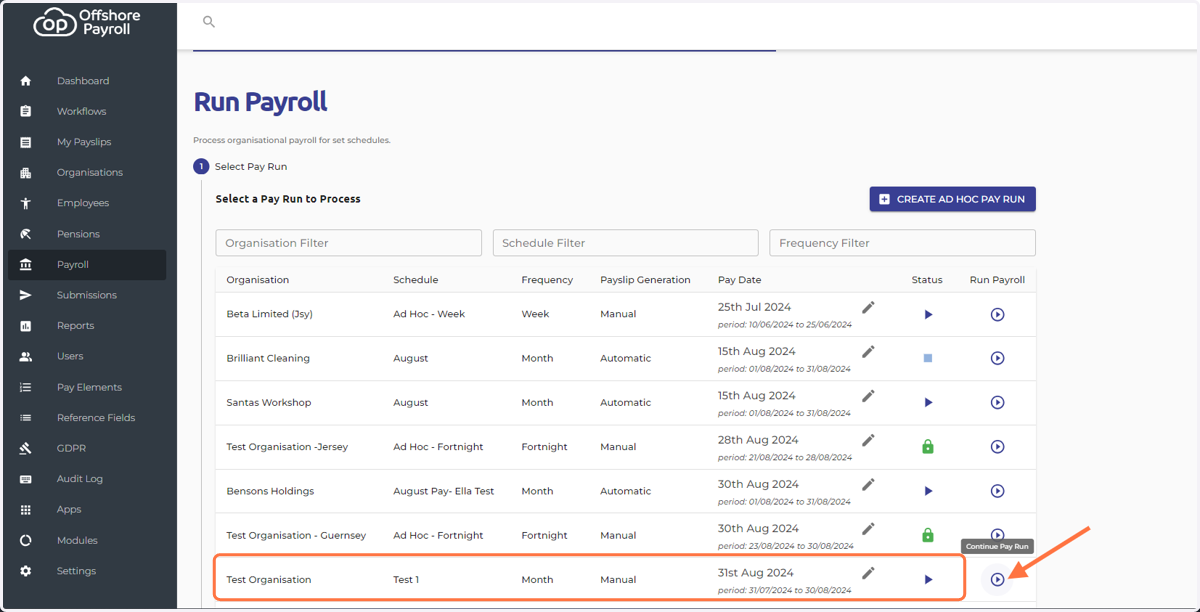The width and height of the screenshot is (1200, 612).
Task: Run payroll for Bensons Holdings
Action: coord(997,491)
